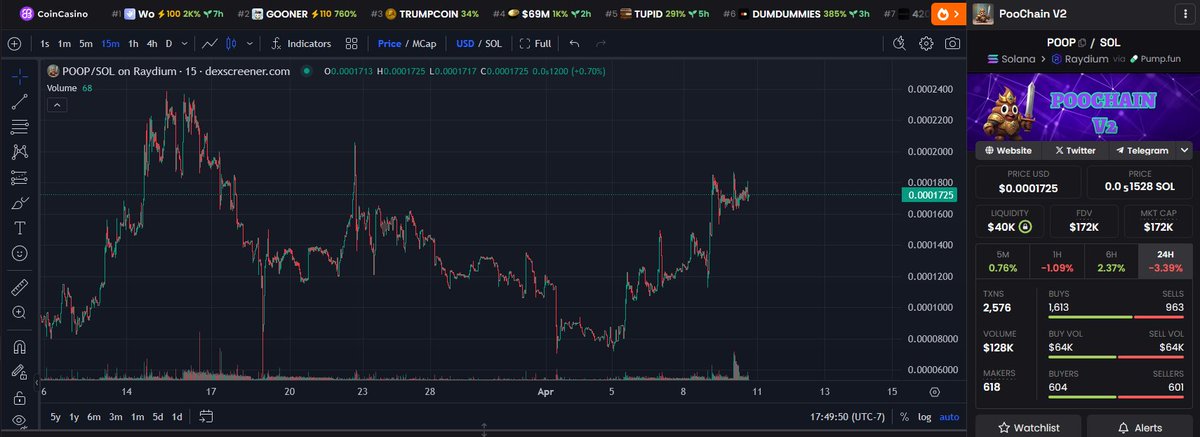The image size is (1200, 437).
Task: Add symbol with the plus circle icon
Action: click(14, 44)
